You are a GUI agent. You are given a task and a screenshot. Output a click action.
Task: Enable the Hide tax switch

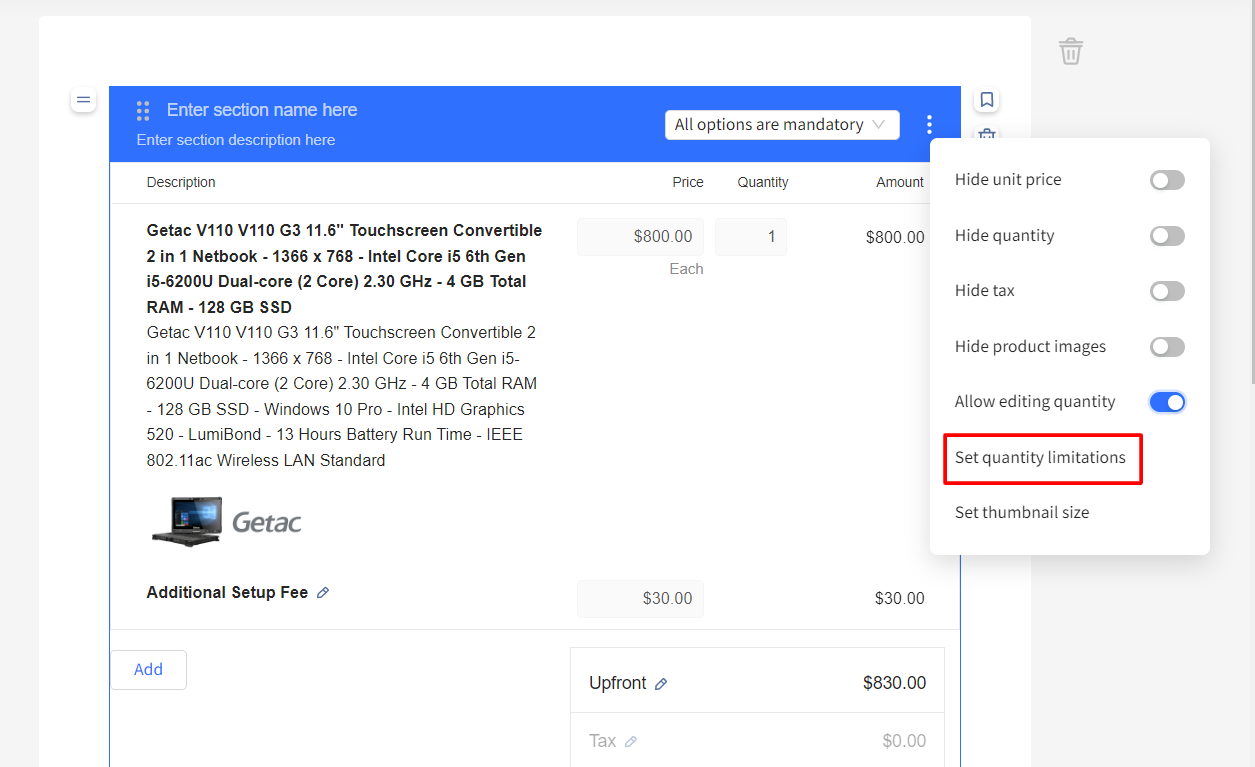coord(1167,291)
